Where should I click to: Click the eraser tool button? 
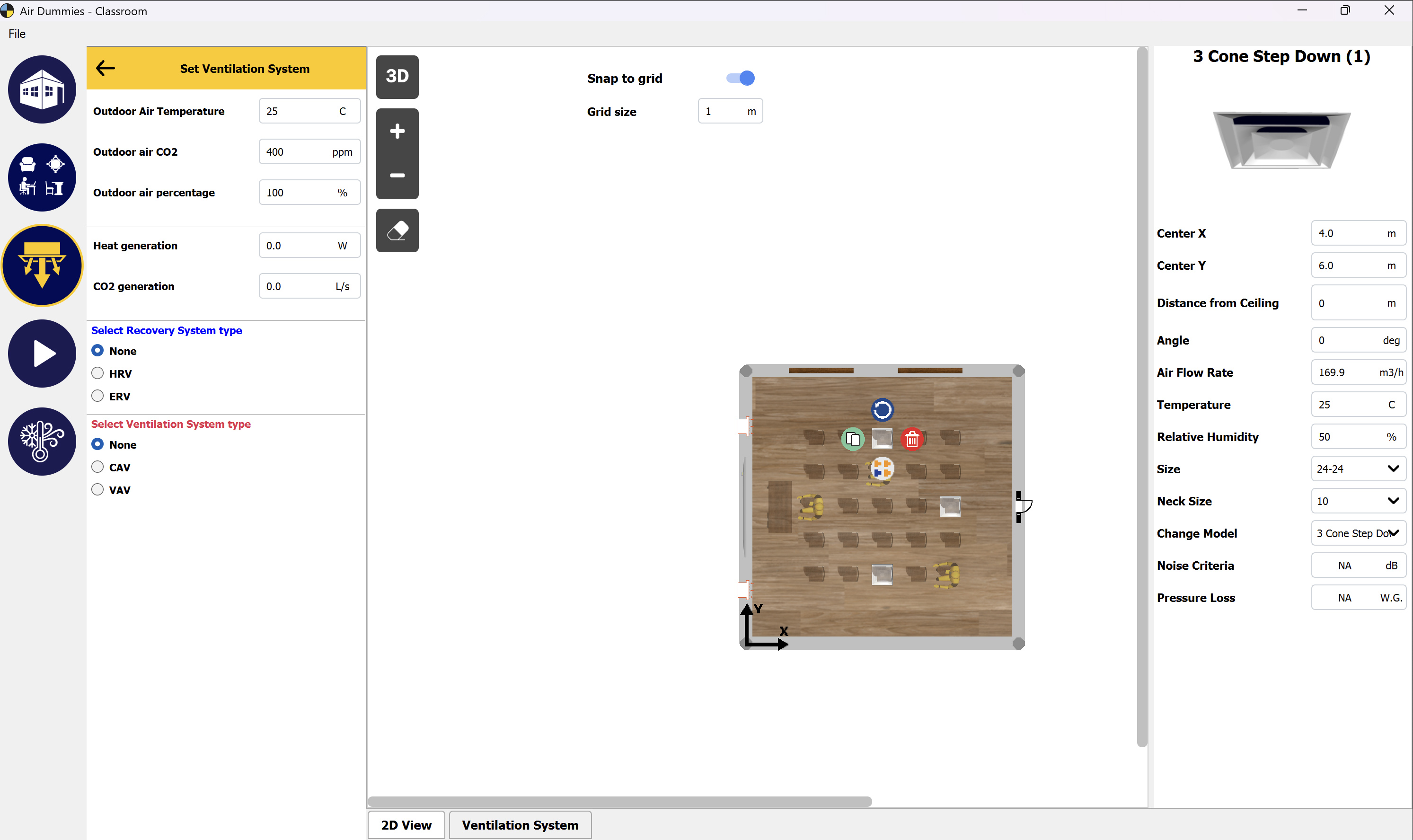[x=397, y=230]
